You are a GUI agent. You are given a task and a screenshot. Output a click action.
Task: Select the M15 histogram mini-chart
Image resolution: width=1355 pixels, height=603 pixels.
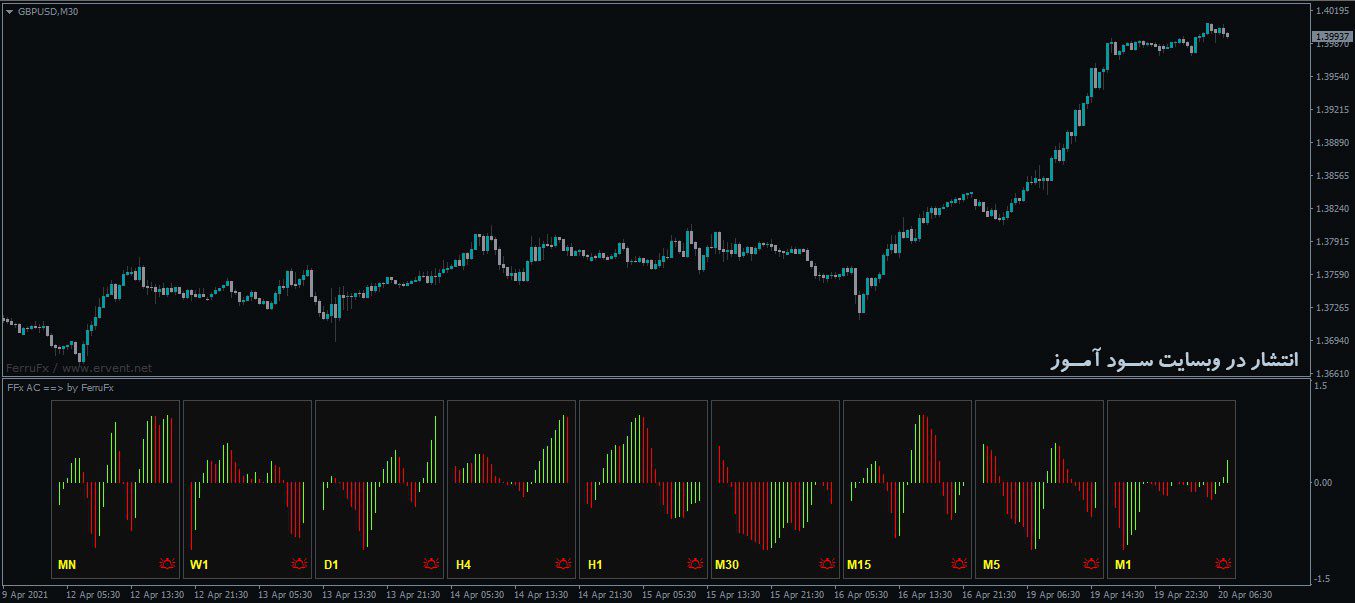click(x=907, y=489)
